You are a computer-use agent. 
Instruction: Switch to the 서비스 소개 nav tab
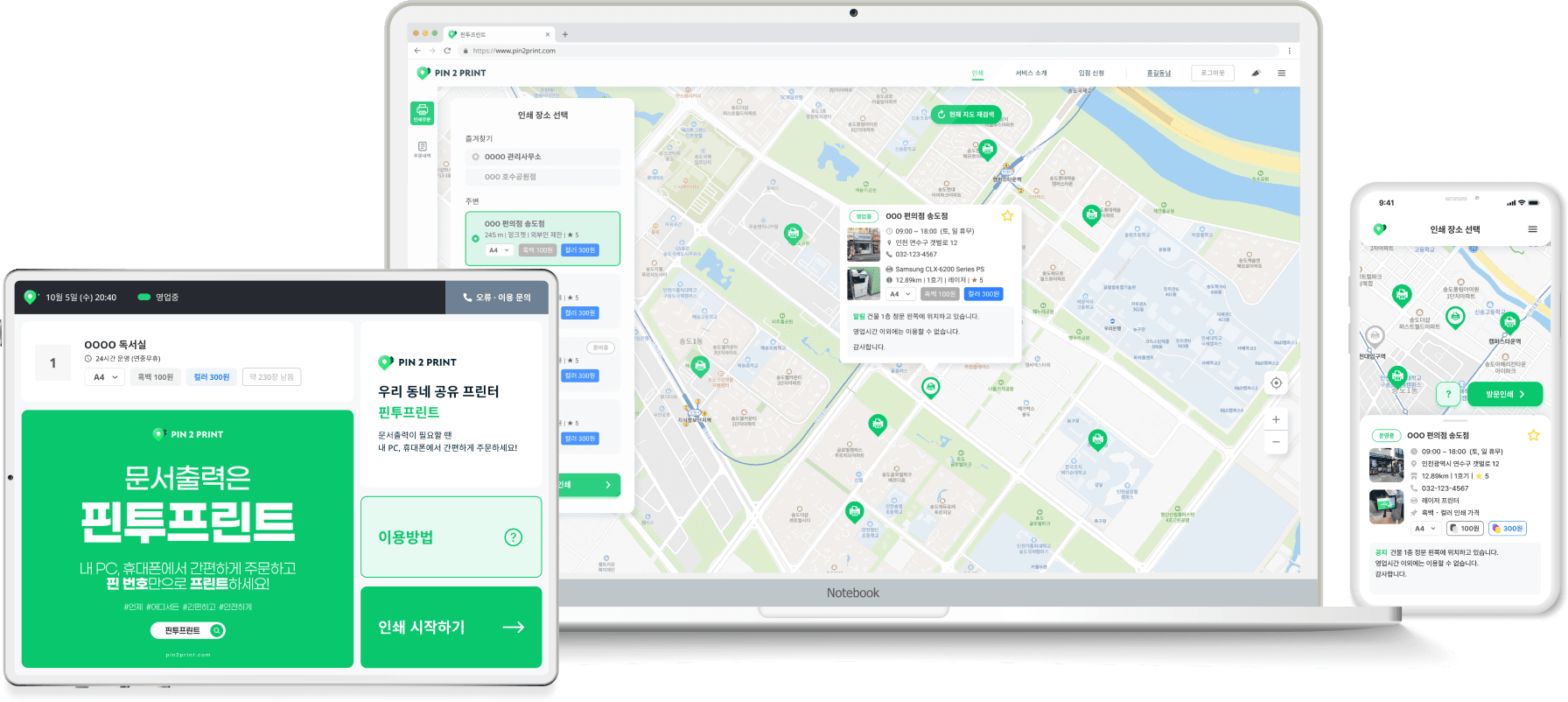pos(1031,74)
